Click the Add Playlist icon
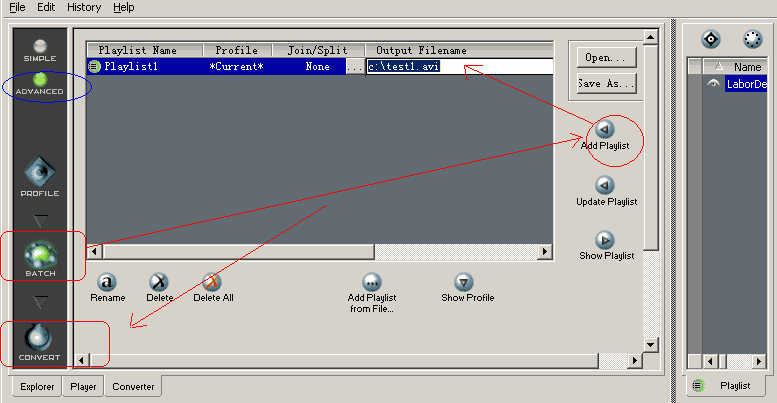 pyautogui.click(x=605, y=129)
